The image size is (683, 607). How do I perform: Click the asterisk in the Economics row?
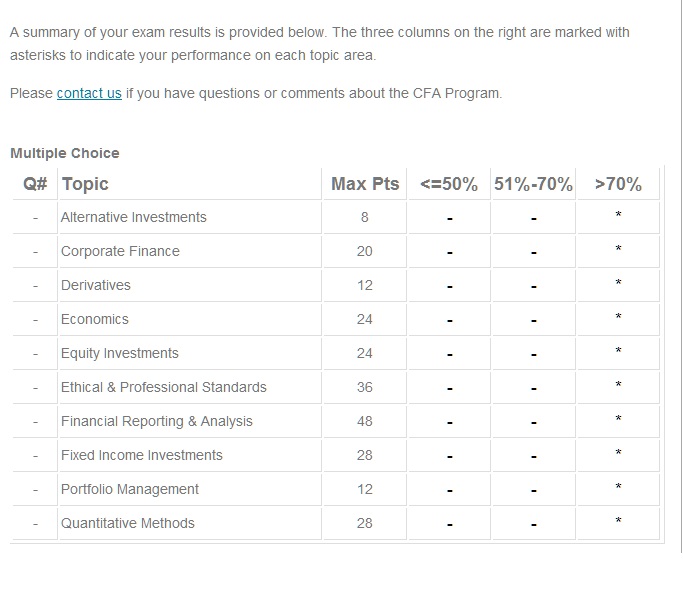point(618,318)
